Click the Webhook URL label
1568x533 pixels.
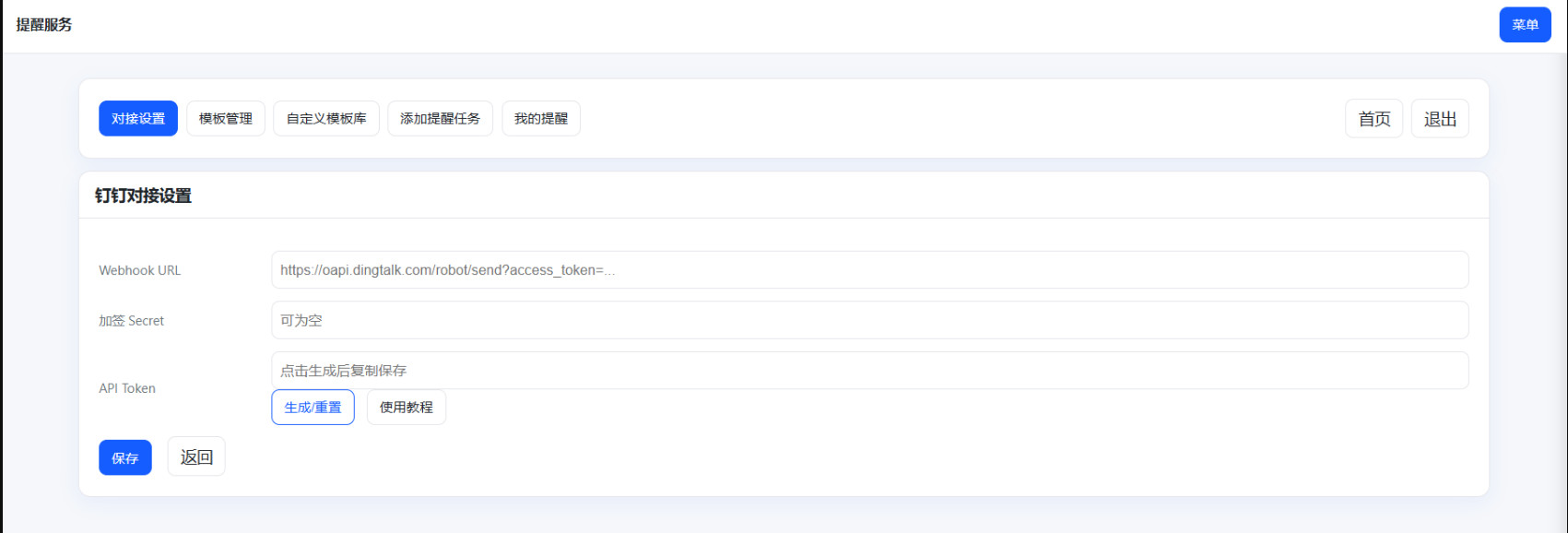point(140,270)
